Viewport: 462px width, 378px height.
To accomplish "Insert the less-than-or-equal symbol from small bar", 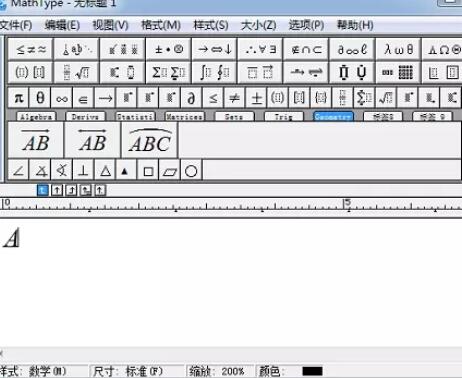I will 213,98.
